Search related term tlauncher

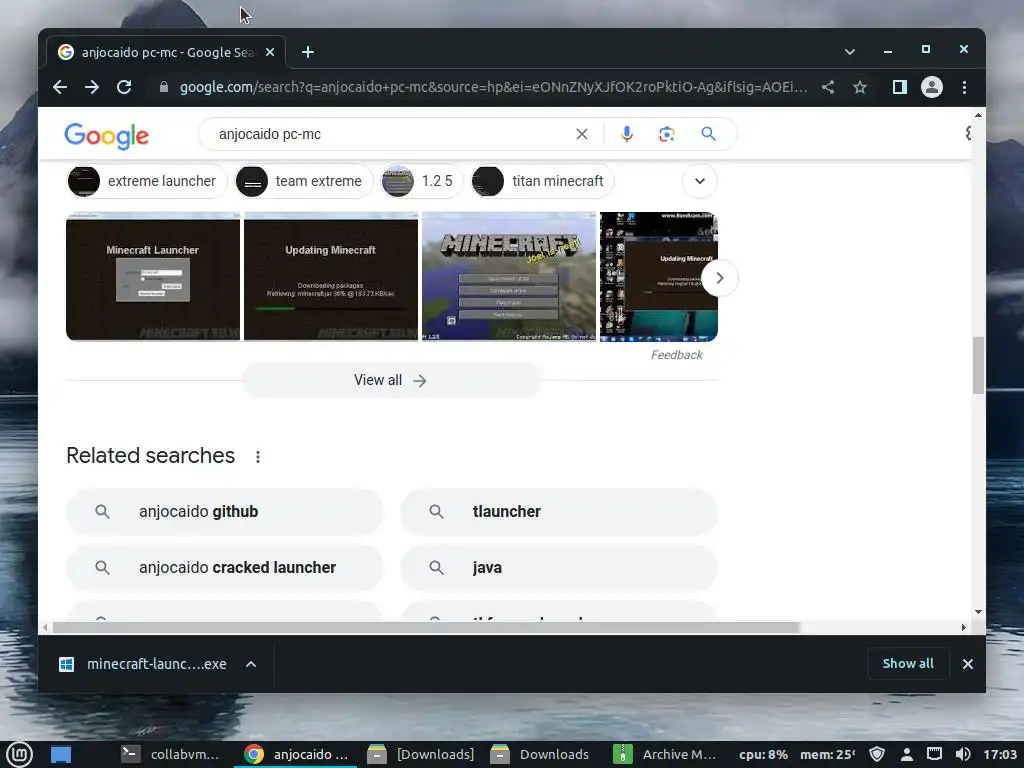559,511
